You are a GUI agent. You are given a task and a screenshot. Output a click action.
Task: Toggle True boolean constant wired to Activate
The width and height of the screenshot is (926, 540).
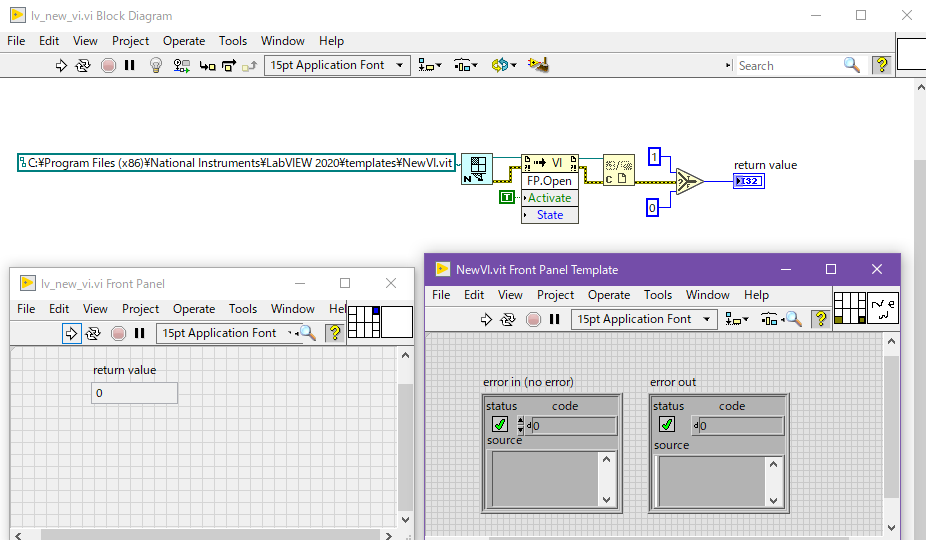tap(507, 197)
